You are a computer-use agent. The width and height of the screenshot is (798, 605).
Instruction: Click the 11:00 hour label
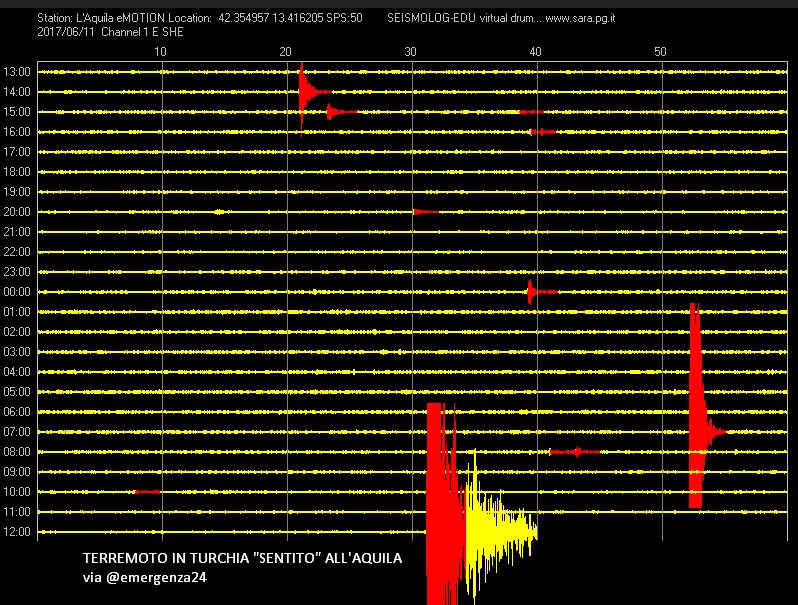[x=17, y=512]
